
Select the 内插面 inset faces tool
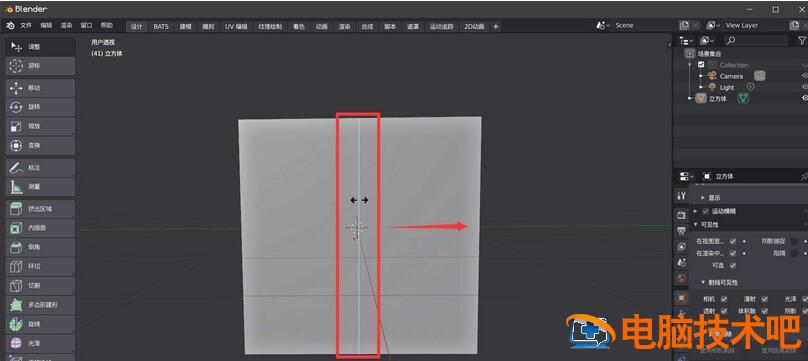click(40, 228)
